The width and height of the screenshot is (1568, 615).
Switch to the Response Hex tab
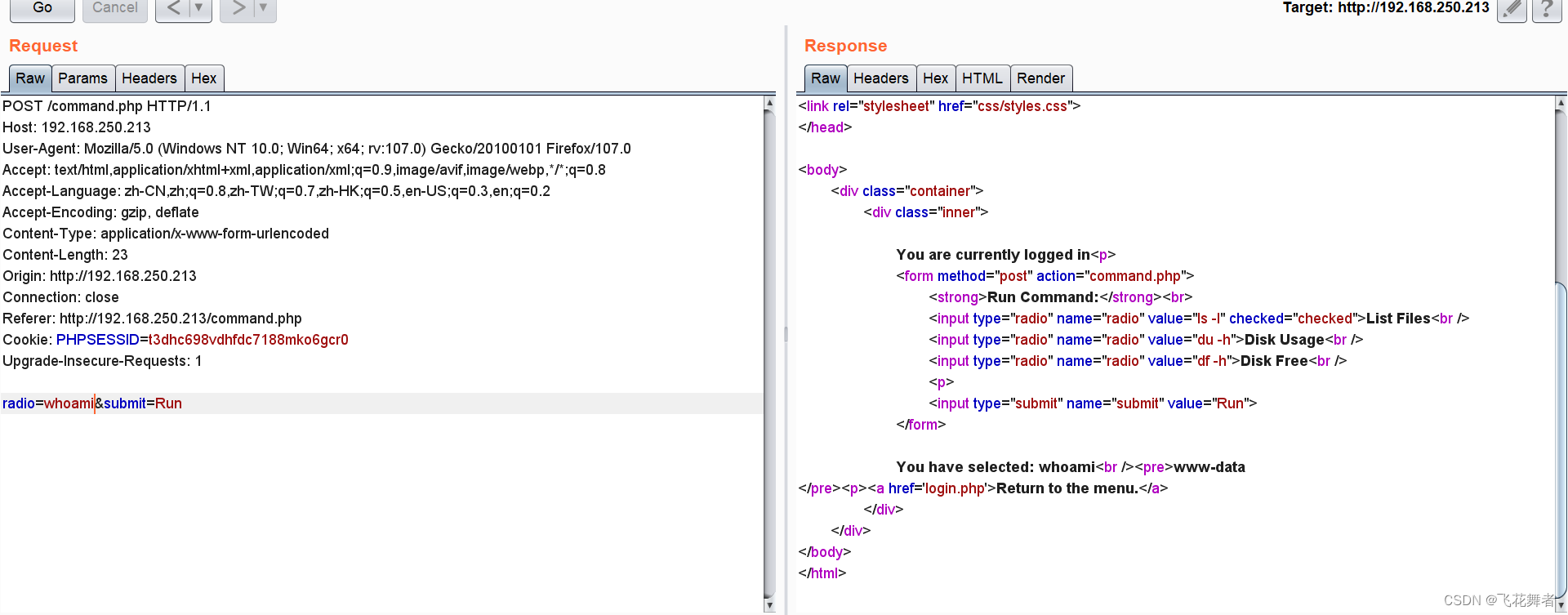pyautogui.click(x=936, y=78)
